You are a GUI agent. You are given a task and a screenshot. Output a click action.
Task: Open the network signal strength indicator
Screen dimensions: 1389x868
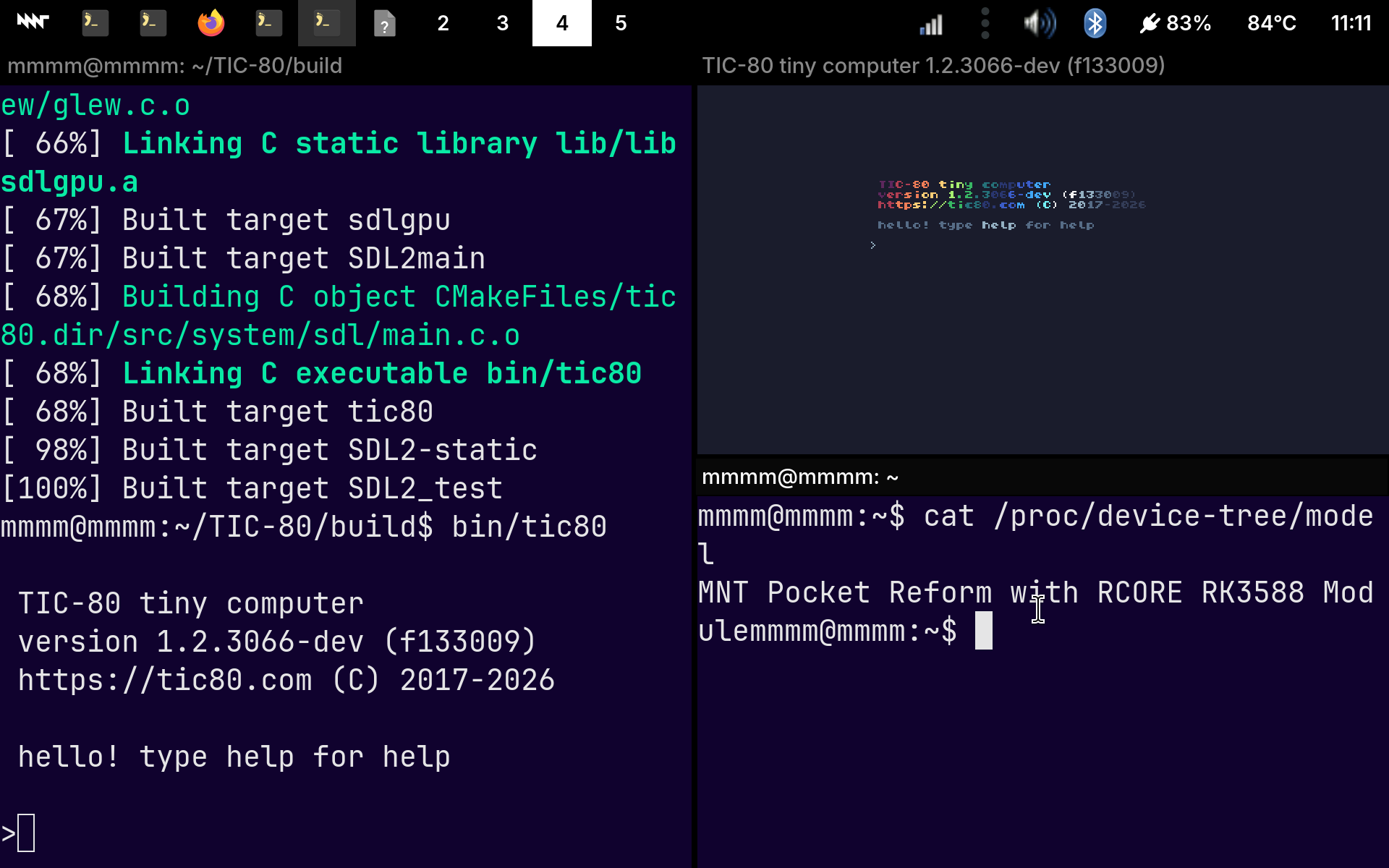[931, 24]
